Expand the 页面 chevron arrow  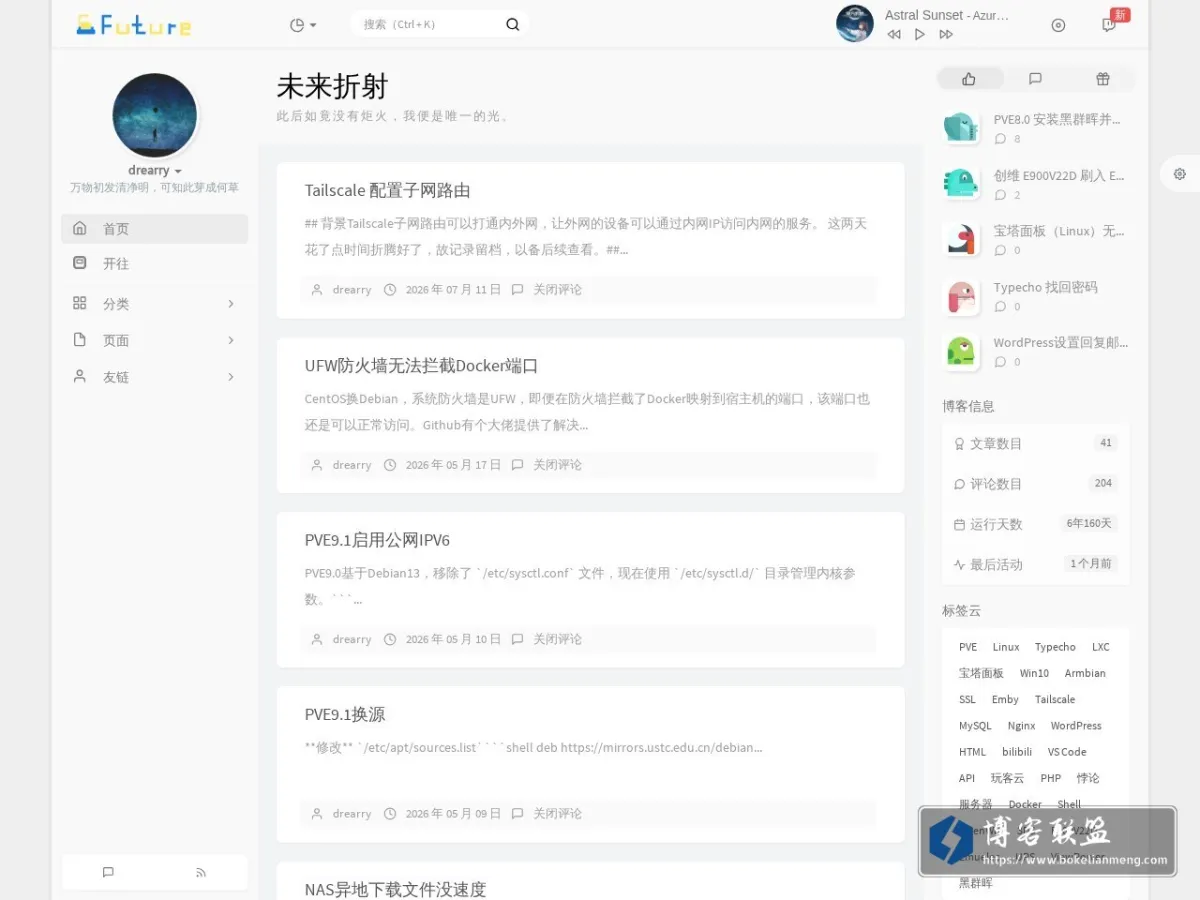pyautogui.click(x=231, y=341)
